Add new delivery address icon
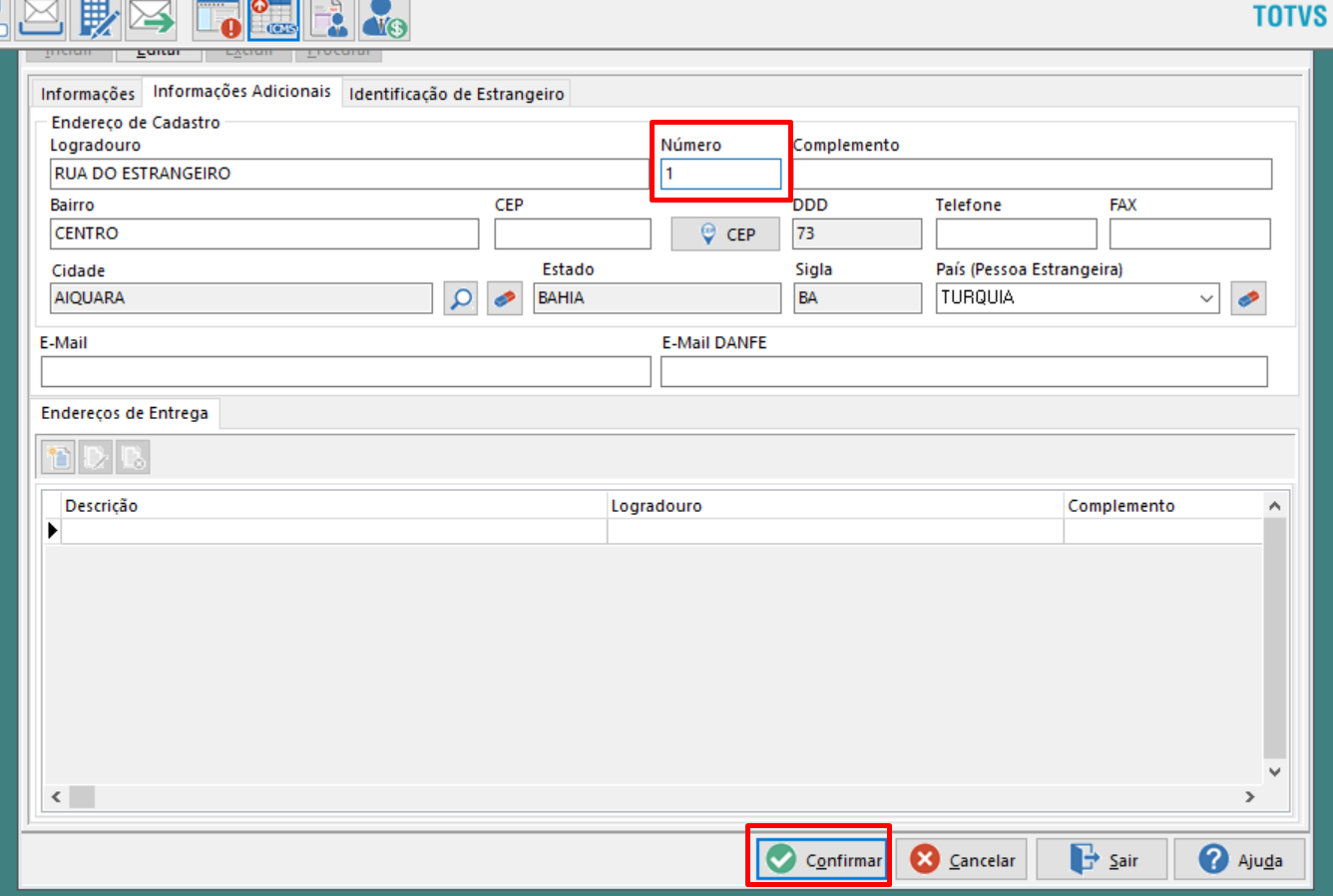This screenshot has height=896, width=1333. pos(58,457)
